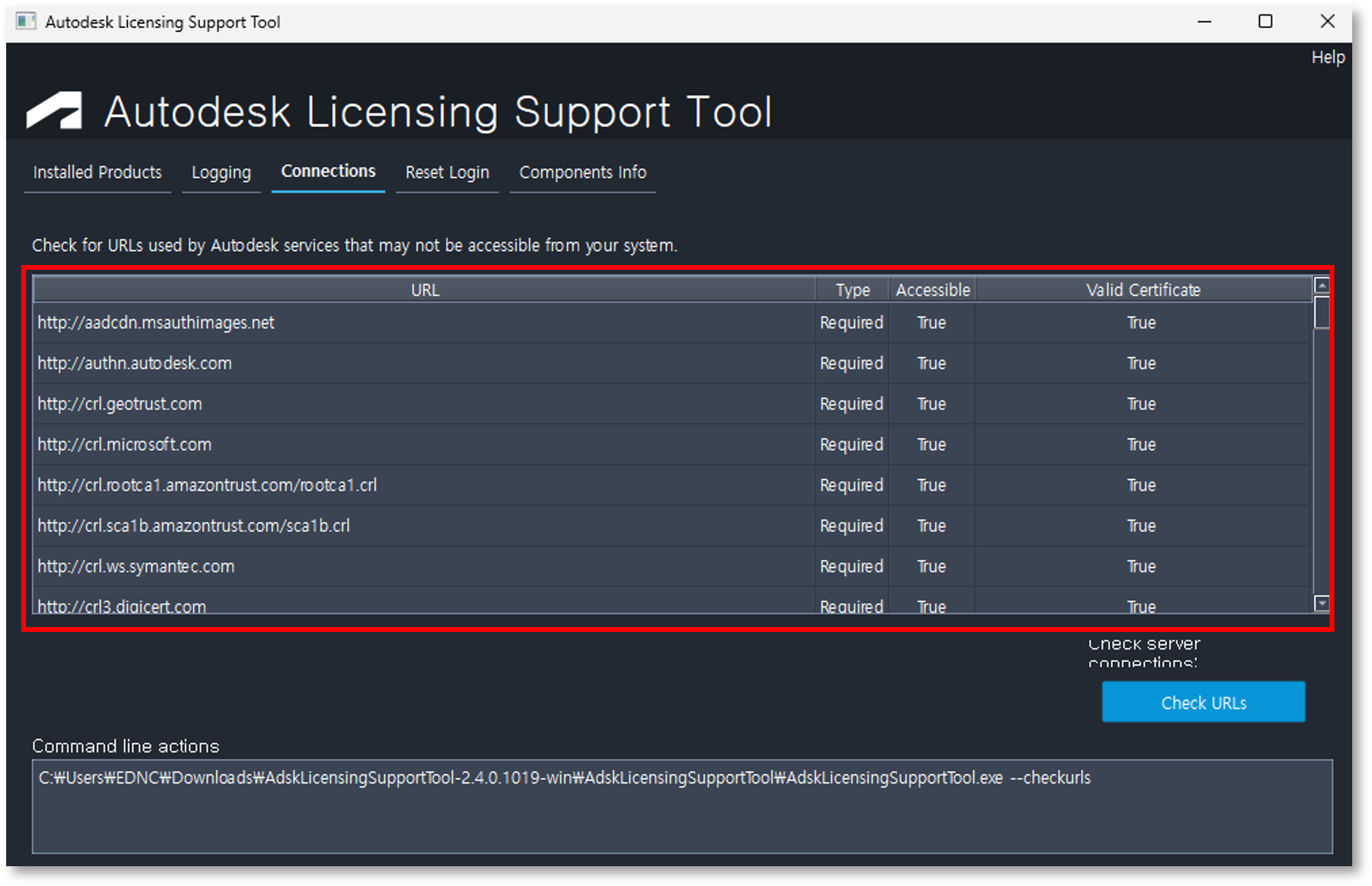Click the Accessible column header
The image size is (1372, 886).
pos(932,290)
